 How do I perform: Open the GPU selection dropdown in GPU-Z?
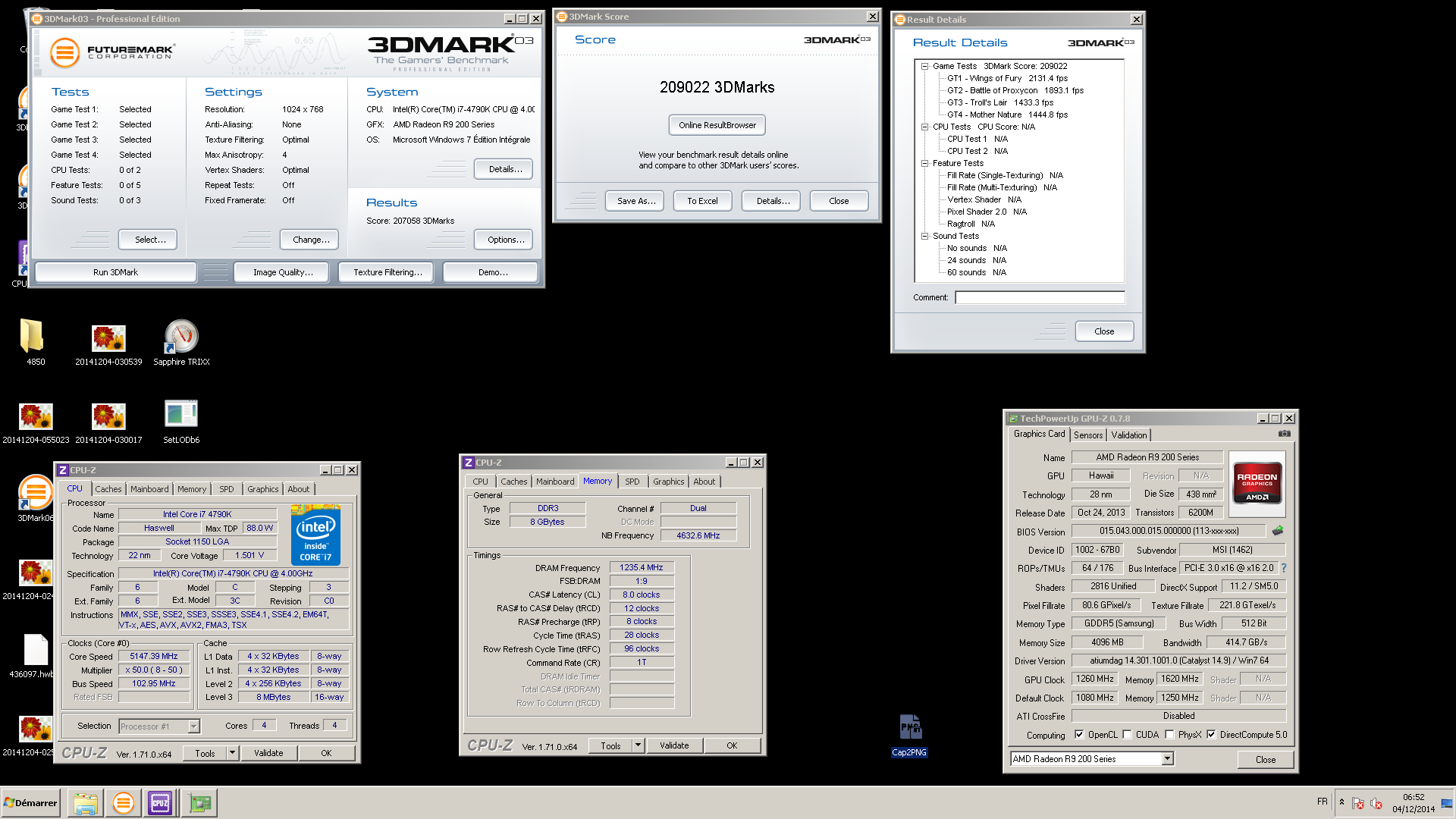[x=1168, y=759]
